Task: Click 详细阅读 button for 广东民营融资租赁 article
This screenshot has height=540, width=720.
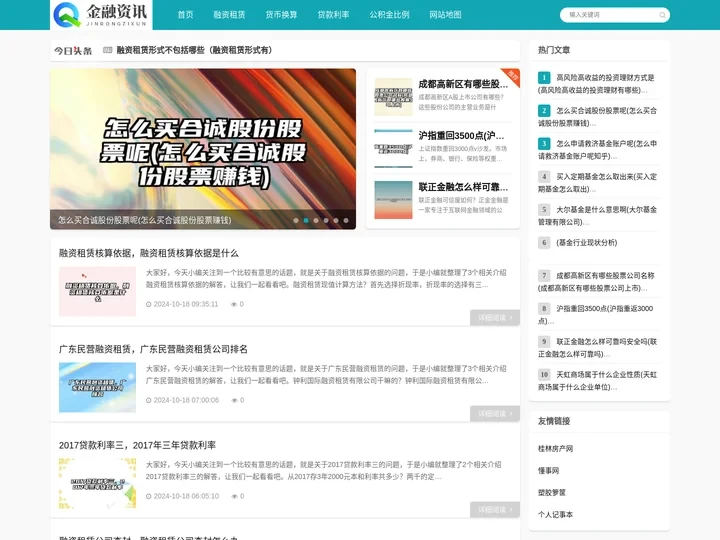Action: click(x=495, y=414)
